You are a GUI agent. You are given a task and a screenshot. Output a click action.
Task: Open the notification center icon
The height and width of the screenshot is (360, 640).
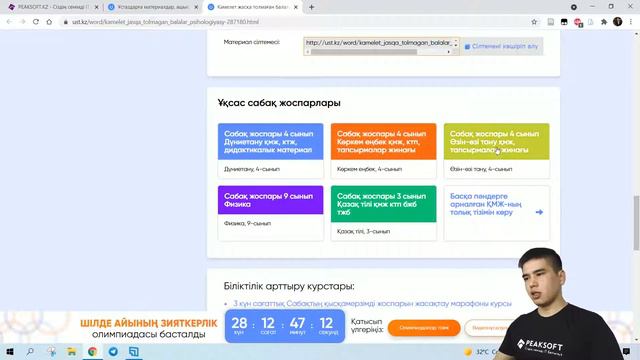pyautogui.click(x=627, y=351)
